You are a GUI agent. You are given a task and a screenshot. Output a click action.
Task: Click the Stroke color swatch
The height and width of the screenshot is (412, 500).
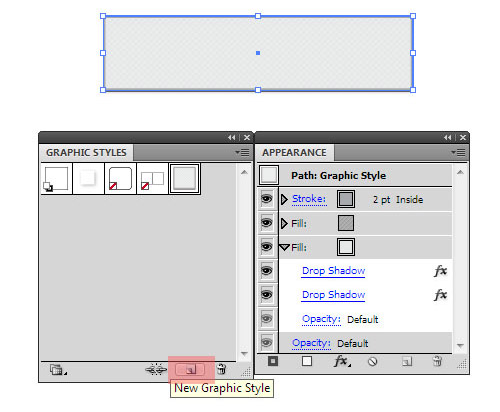coord(346,199)
